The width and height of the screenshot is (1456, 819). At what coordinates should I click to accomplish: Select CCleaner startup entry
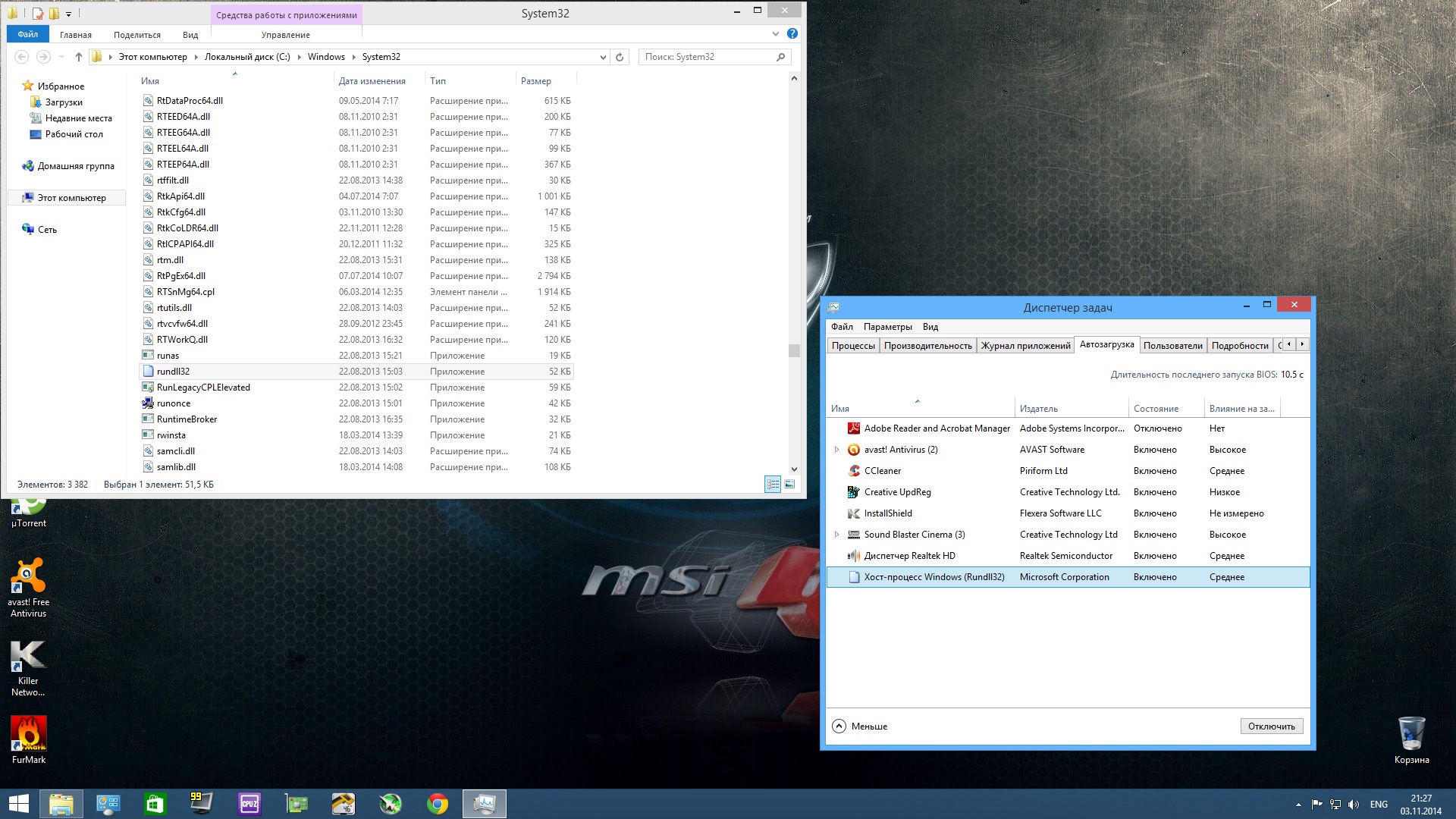pos(883,471)
